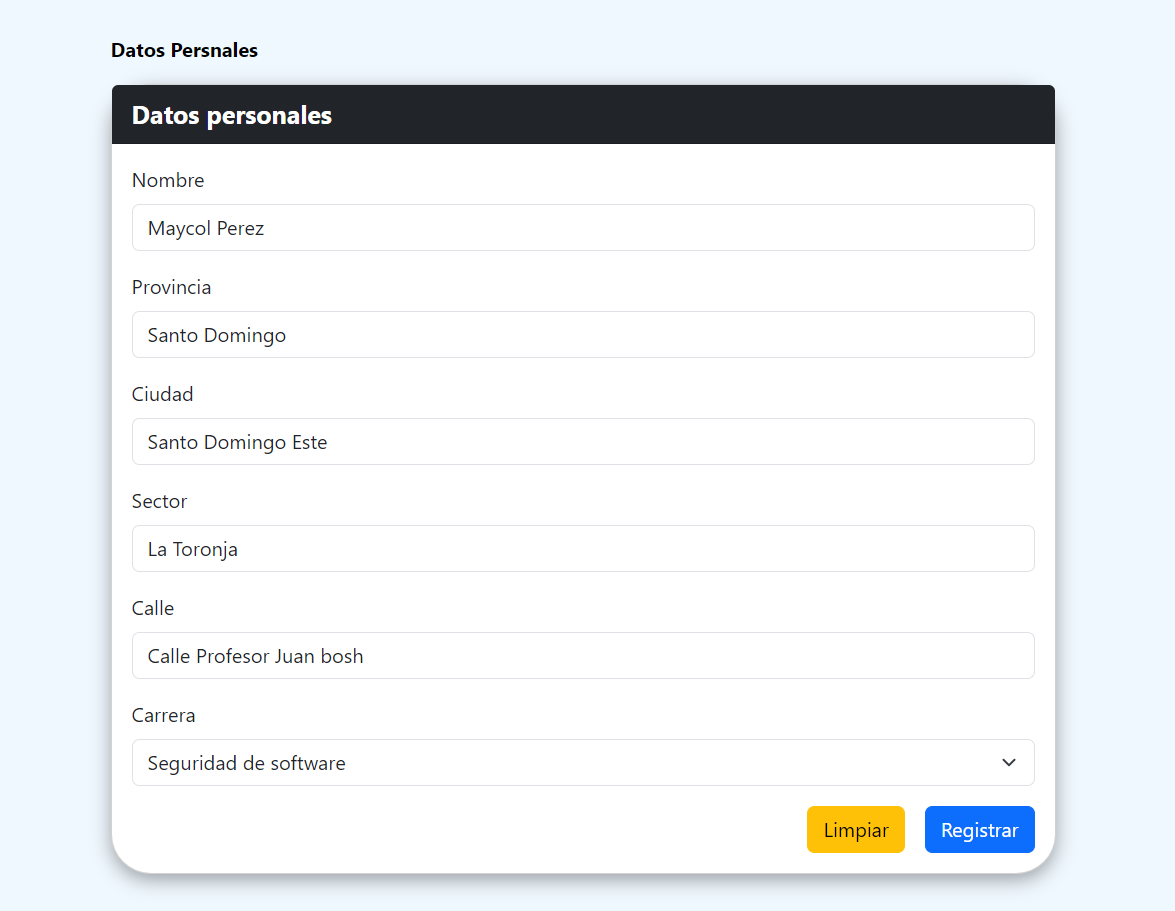Click the Provincia label
Image resolution: width=1175 pixels, height=911 pixels.
coord(171,287)
